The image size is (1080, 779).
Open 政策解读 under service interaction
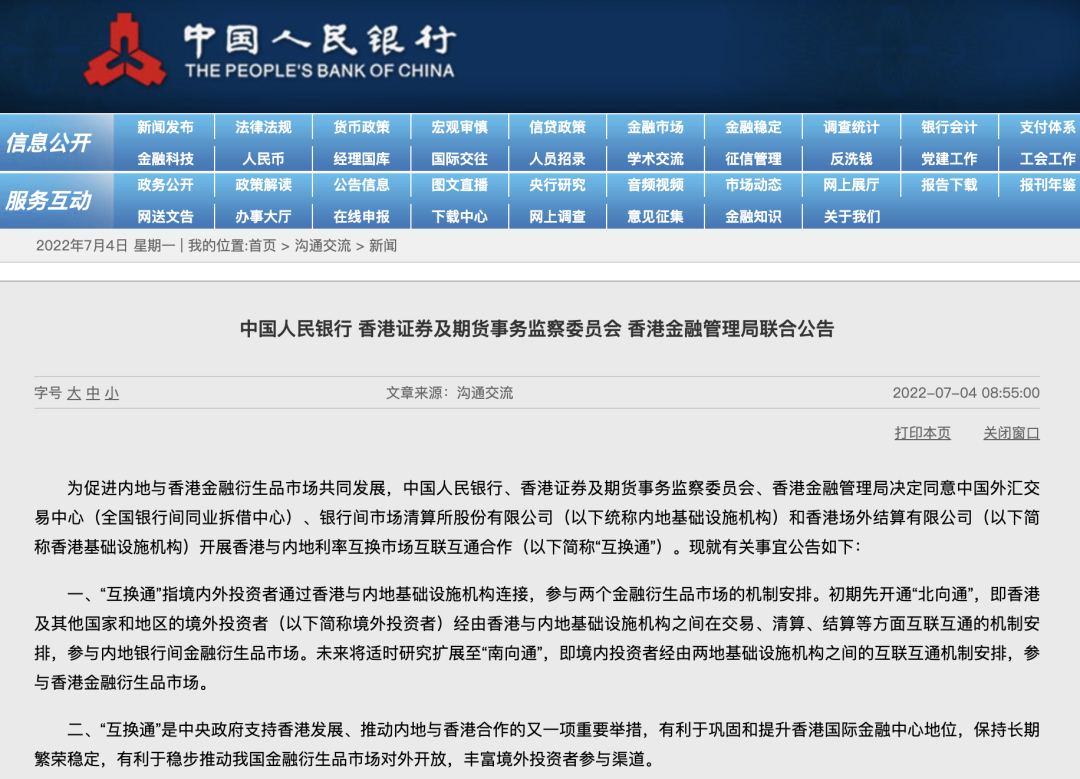tap(263, 185)
